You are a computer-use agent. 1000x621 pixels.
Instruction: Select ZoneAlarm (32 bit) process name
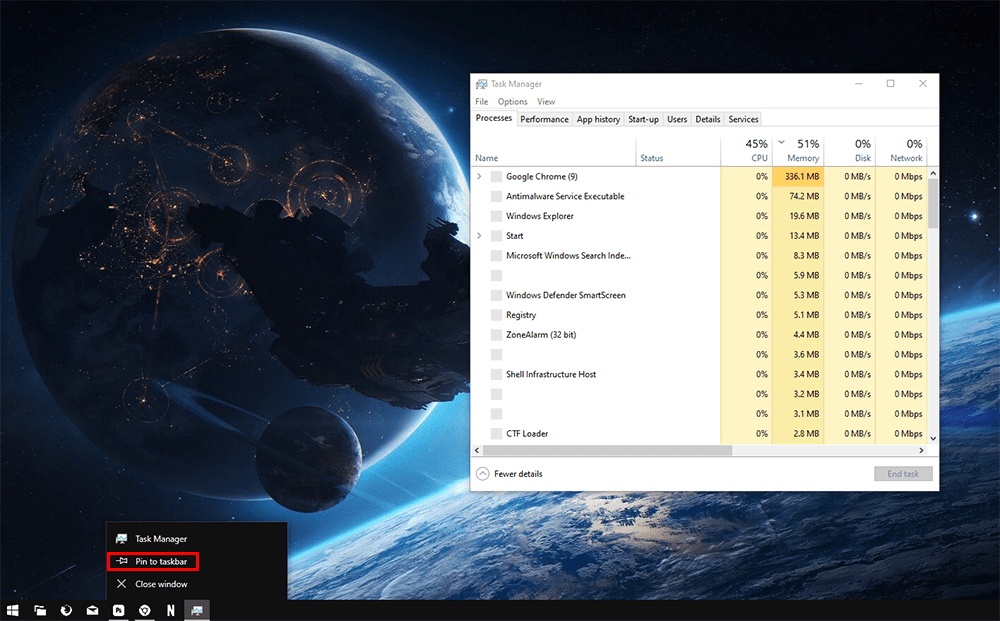[x=541, y=335]
